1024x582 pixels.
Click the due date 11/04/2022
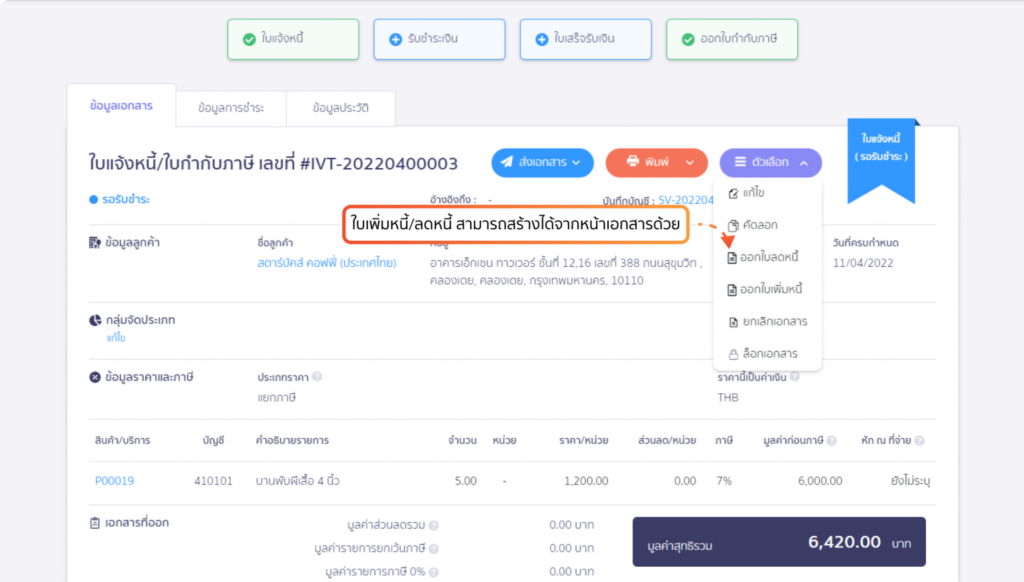coord(863,263)
